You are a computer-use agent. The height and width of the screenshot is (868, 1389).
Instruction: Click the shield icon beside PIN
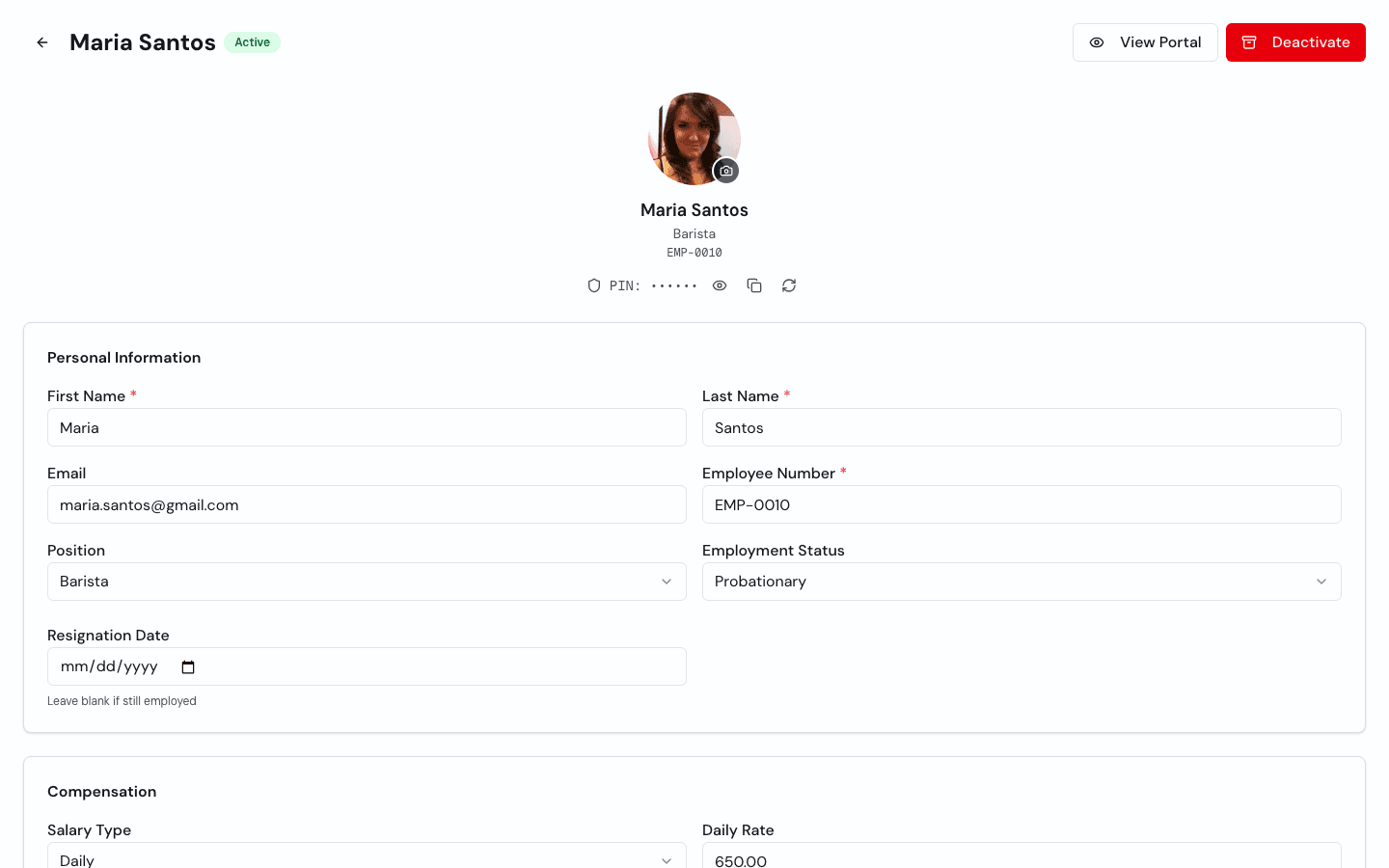(594, 285)
